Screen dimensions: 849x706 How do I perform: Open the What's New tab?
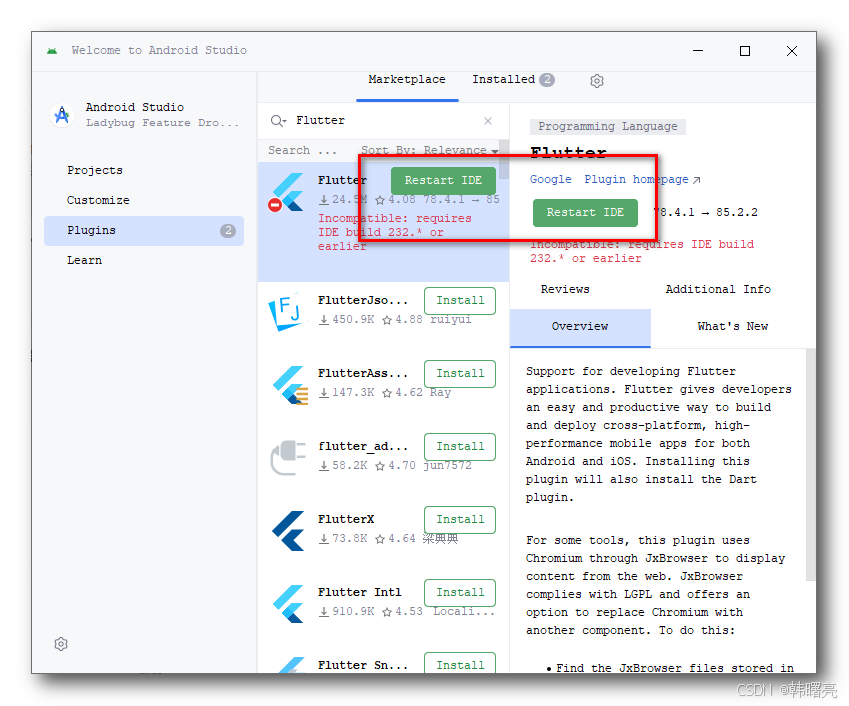pyautogui.click(x=733, y=326)
